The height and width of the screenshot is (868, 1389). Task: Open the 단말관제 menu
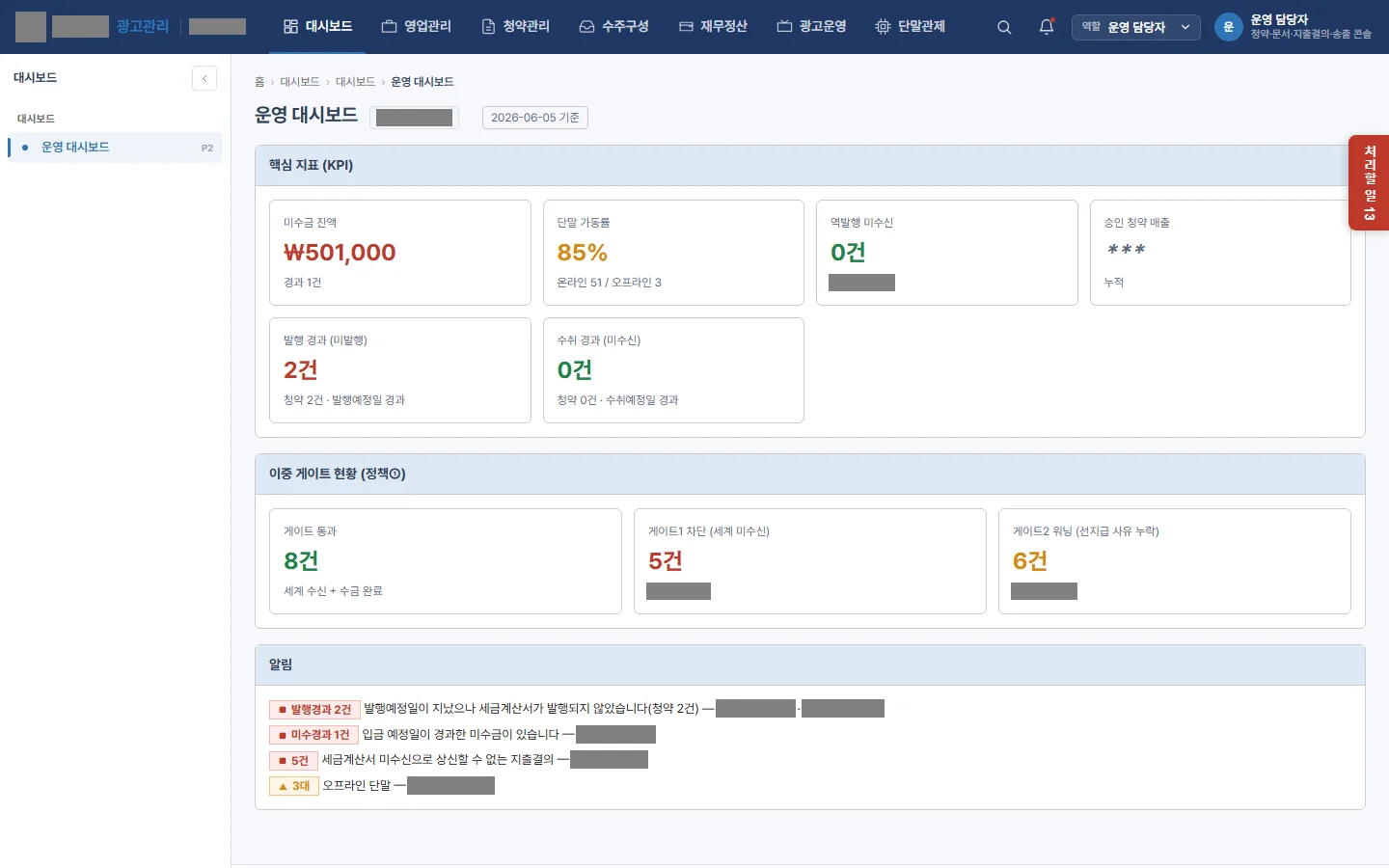pos(910,26)
